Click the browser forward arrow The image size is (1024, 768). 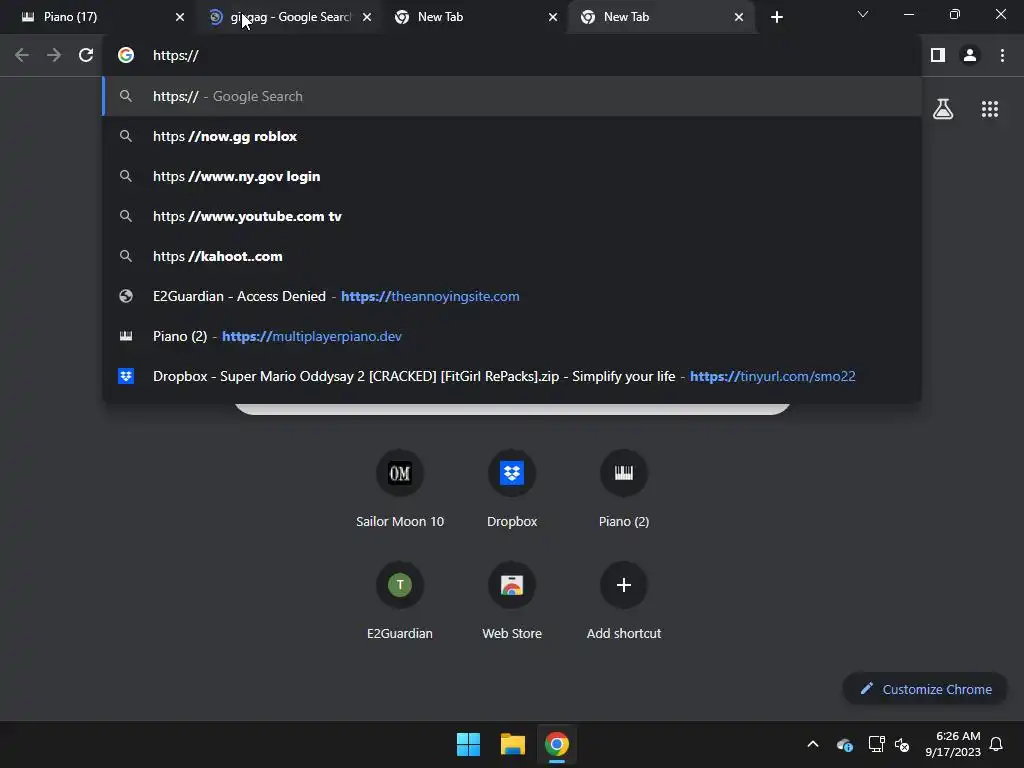pyautogui.click(x=54, y=56)
